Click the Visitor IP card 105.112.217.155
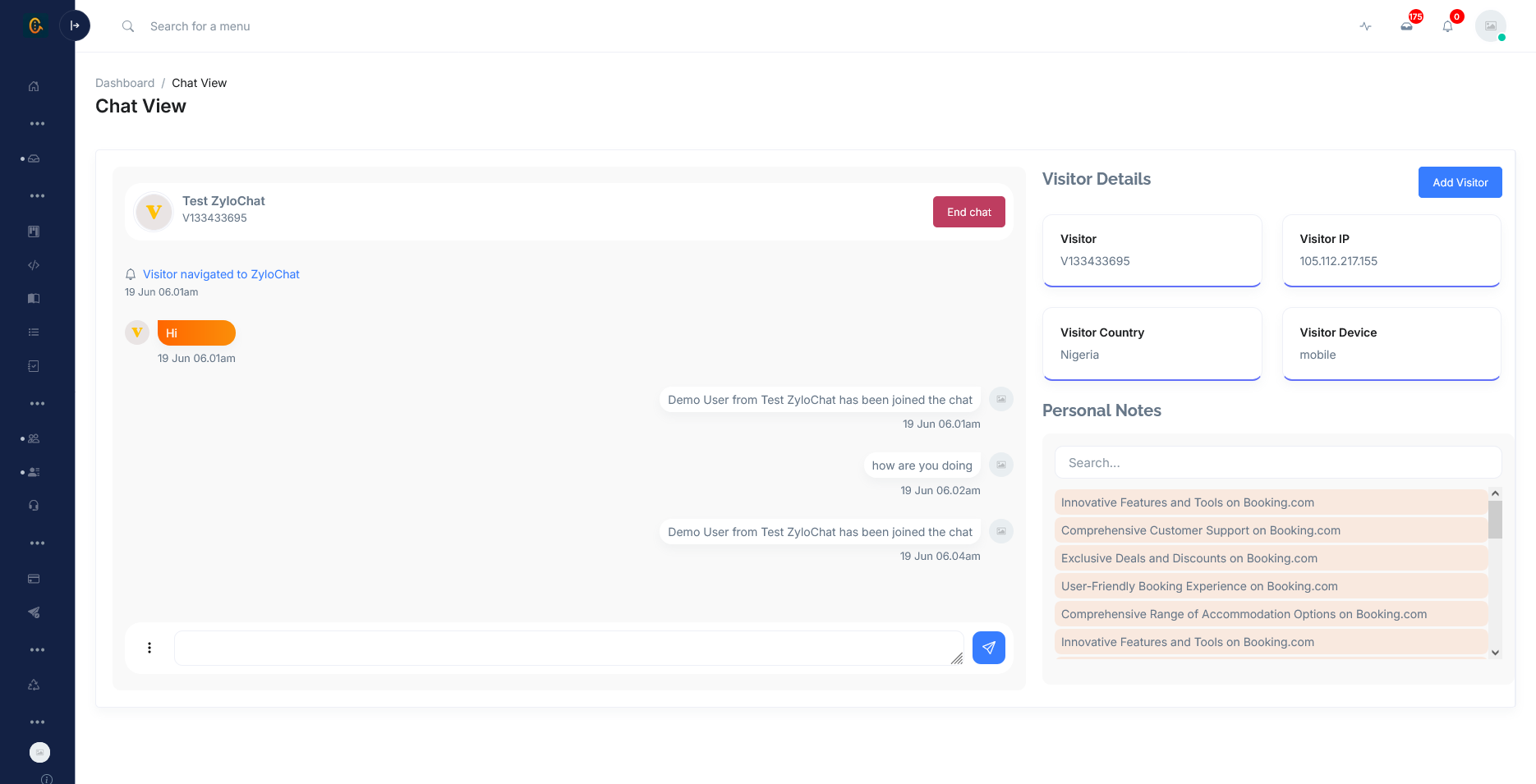The width and height of the screenshot is (1536, 784). pos(1391,250)
